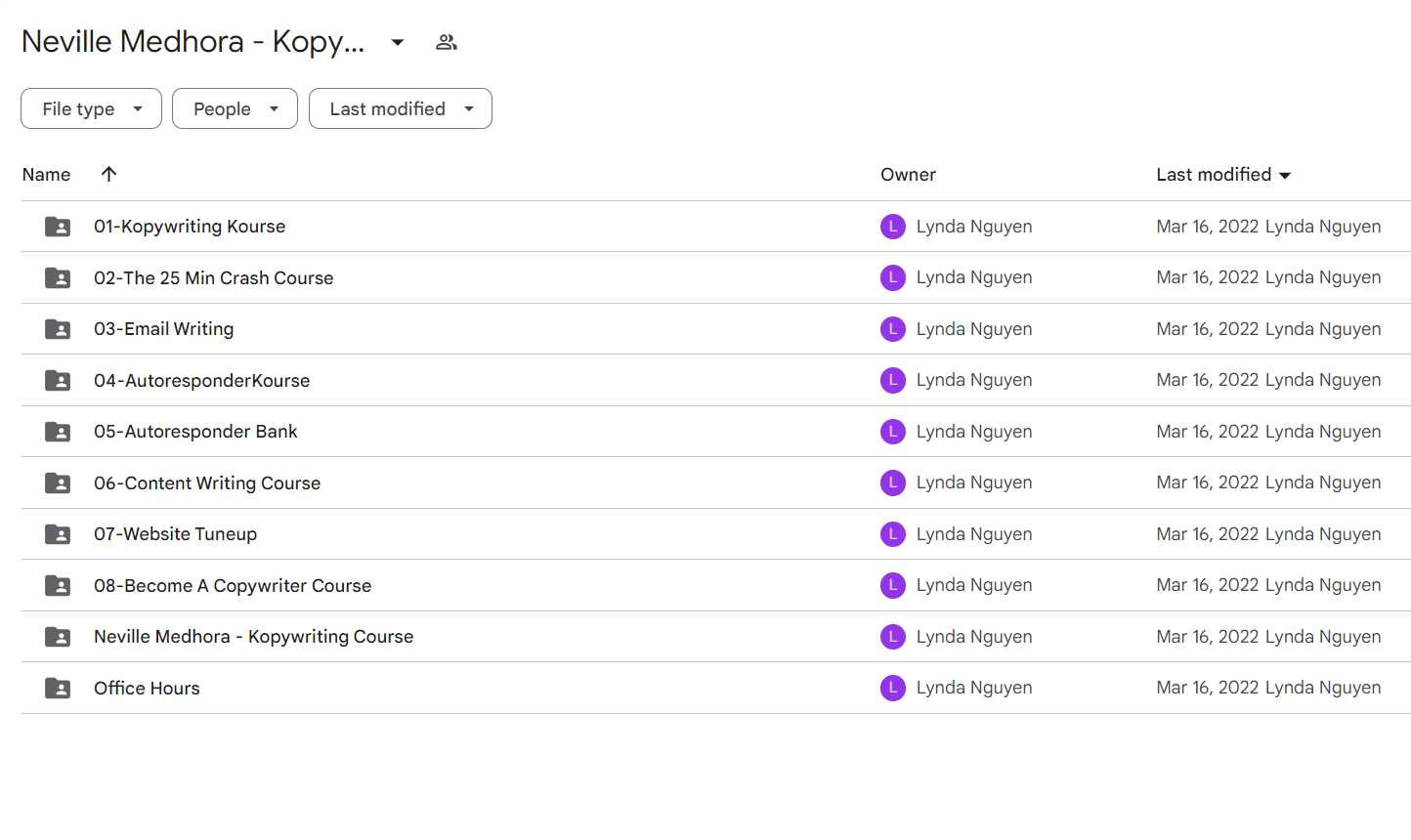The width and height of the screenshot is (1411, 840).
Task: Click Lynda Nguyen avatar in 07-Website Tuneup row
Action: (x=893, y=534)
